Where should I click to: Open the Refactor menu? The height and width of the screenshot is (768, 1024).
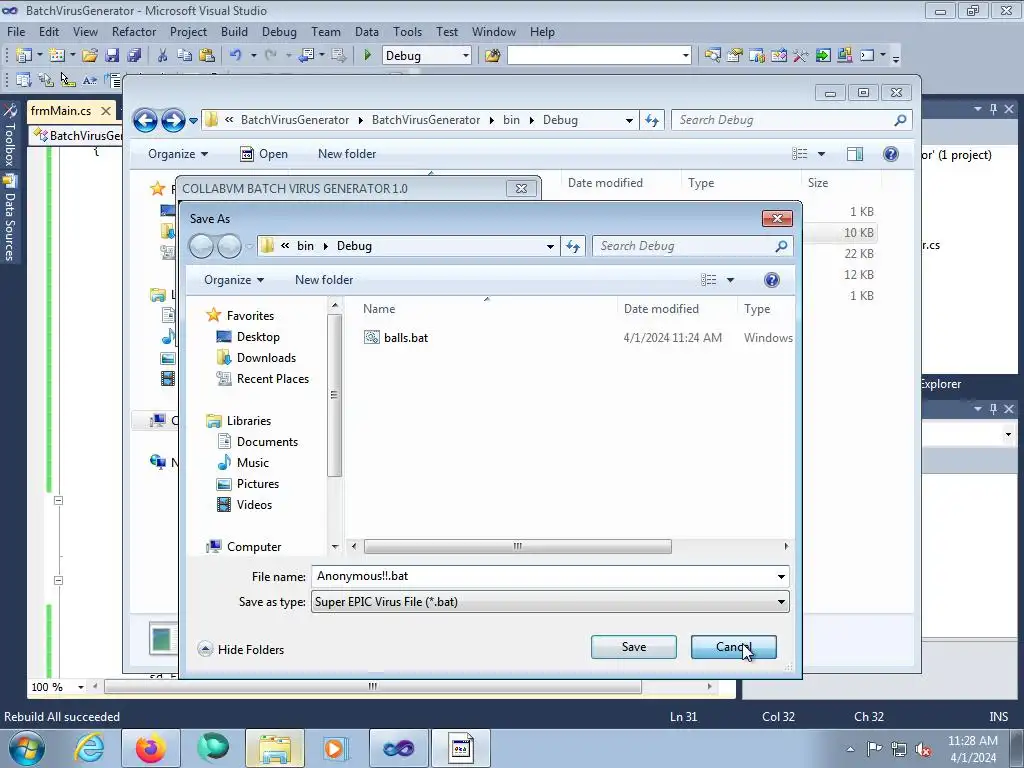134,31
